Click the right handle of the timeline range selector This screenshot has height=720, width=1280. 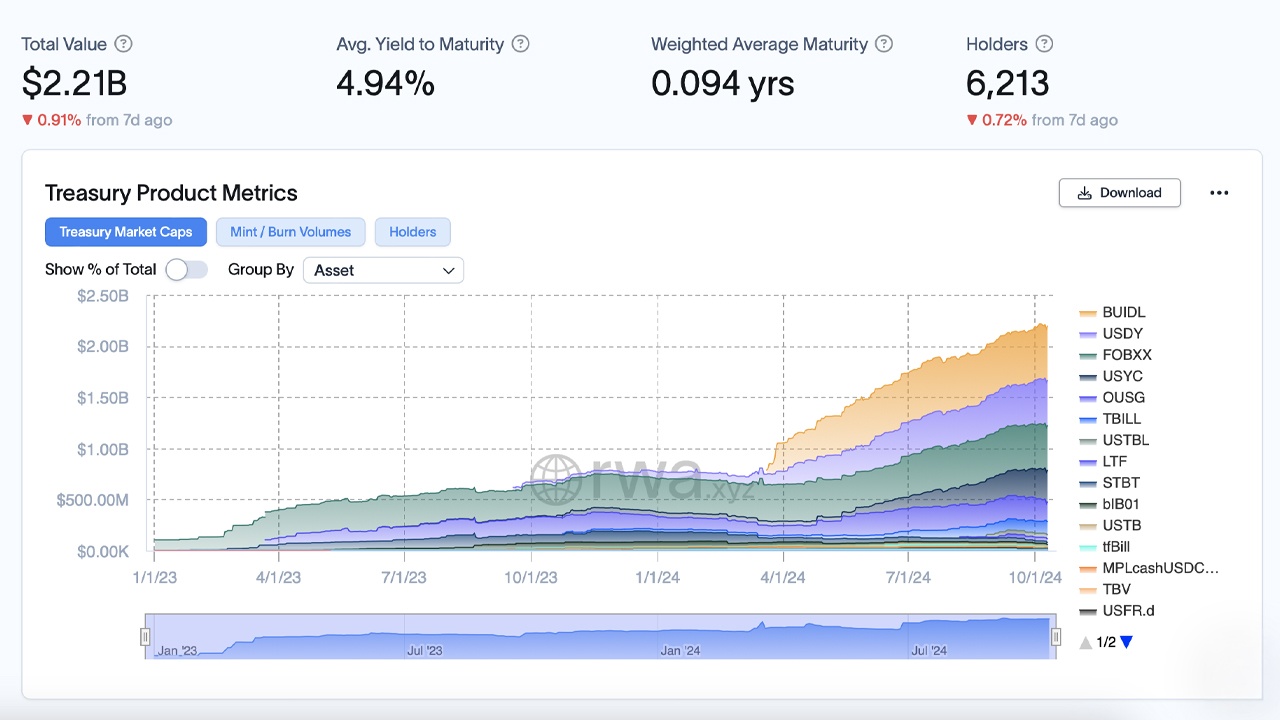(1056, 636)
